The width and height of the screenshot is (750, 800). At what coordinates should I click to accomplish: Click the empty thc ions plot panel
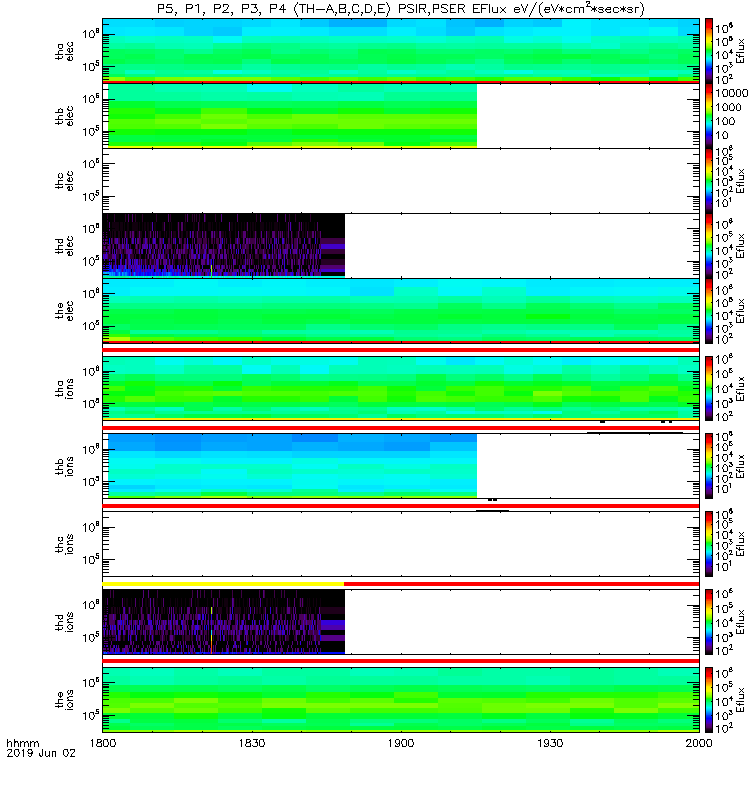coord(401,544)
